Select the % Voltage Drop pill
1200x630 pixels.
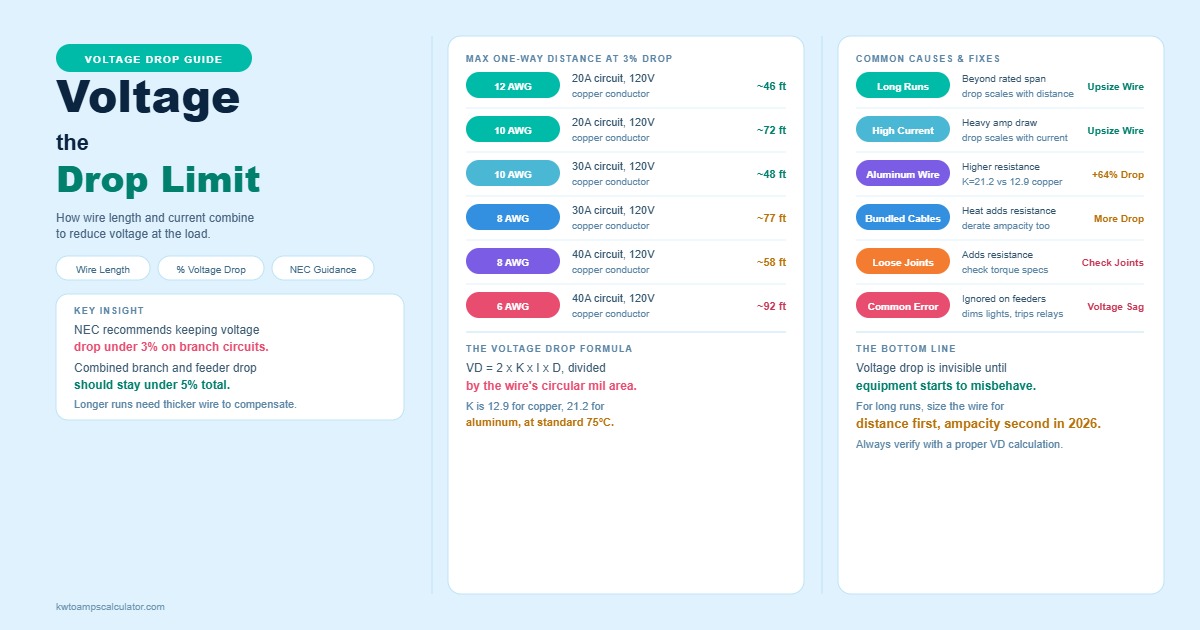(x=211, y=269)
